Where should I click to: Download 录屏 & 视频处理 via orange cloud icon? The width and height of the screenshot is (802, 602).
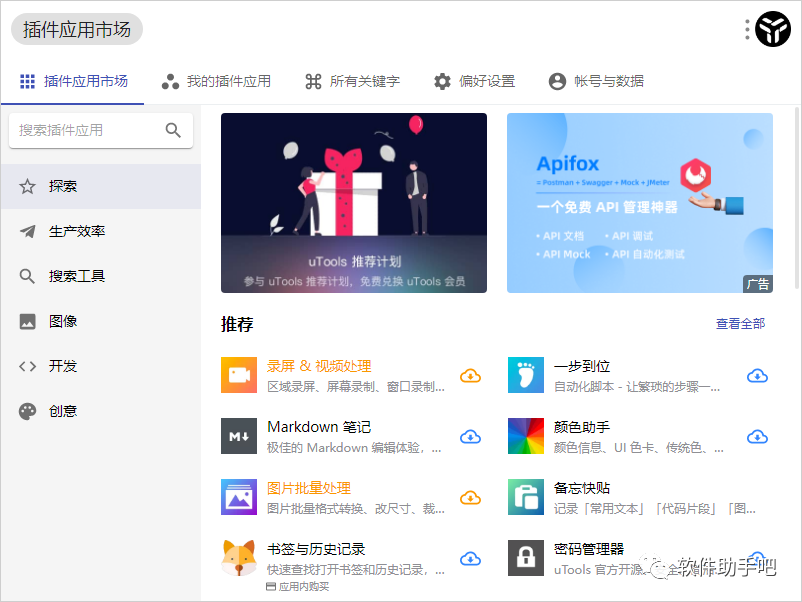pos(470,376)
